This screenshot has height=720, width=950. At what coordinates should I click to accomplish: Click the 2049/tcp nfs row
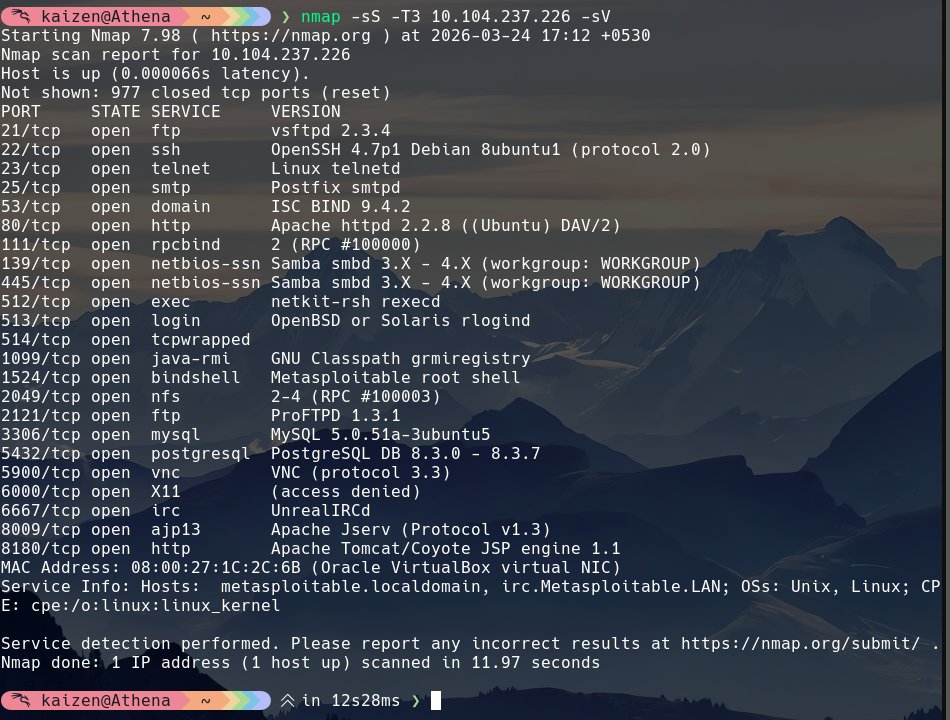pyautogui.click(x=221, y=396)
